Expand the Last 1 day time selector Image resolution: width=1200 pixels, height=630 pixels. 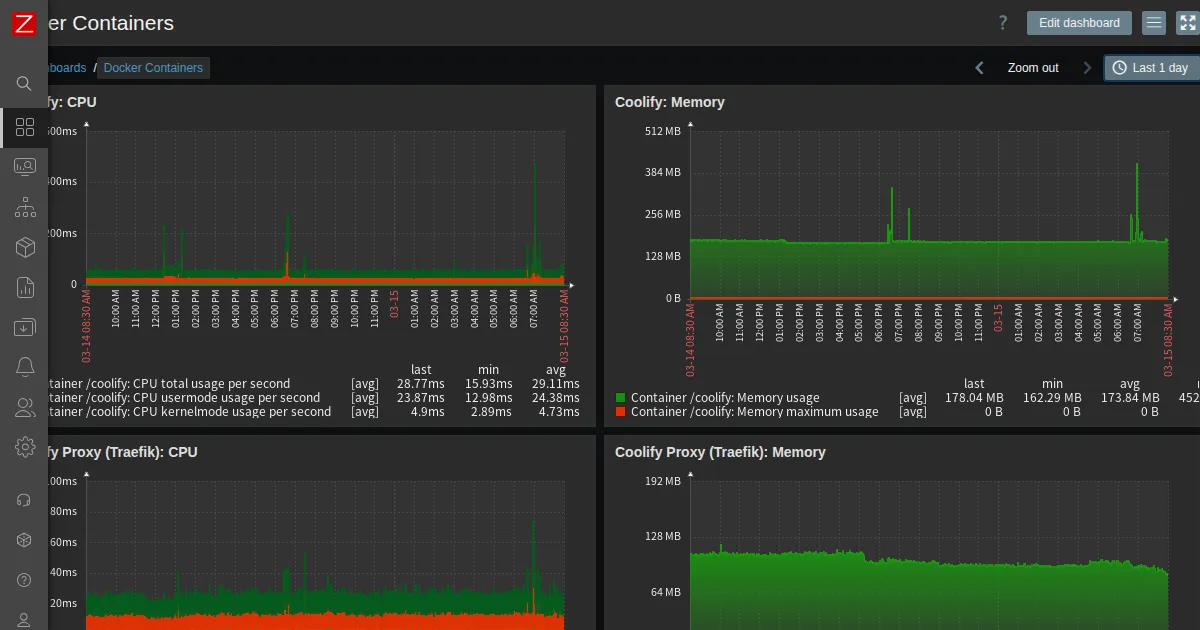[1150, 68]
